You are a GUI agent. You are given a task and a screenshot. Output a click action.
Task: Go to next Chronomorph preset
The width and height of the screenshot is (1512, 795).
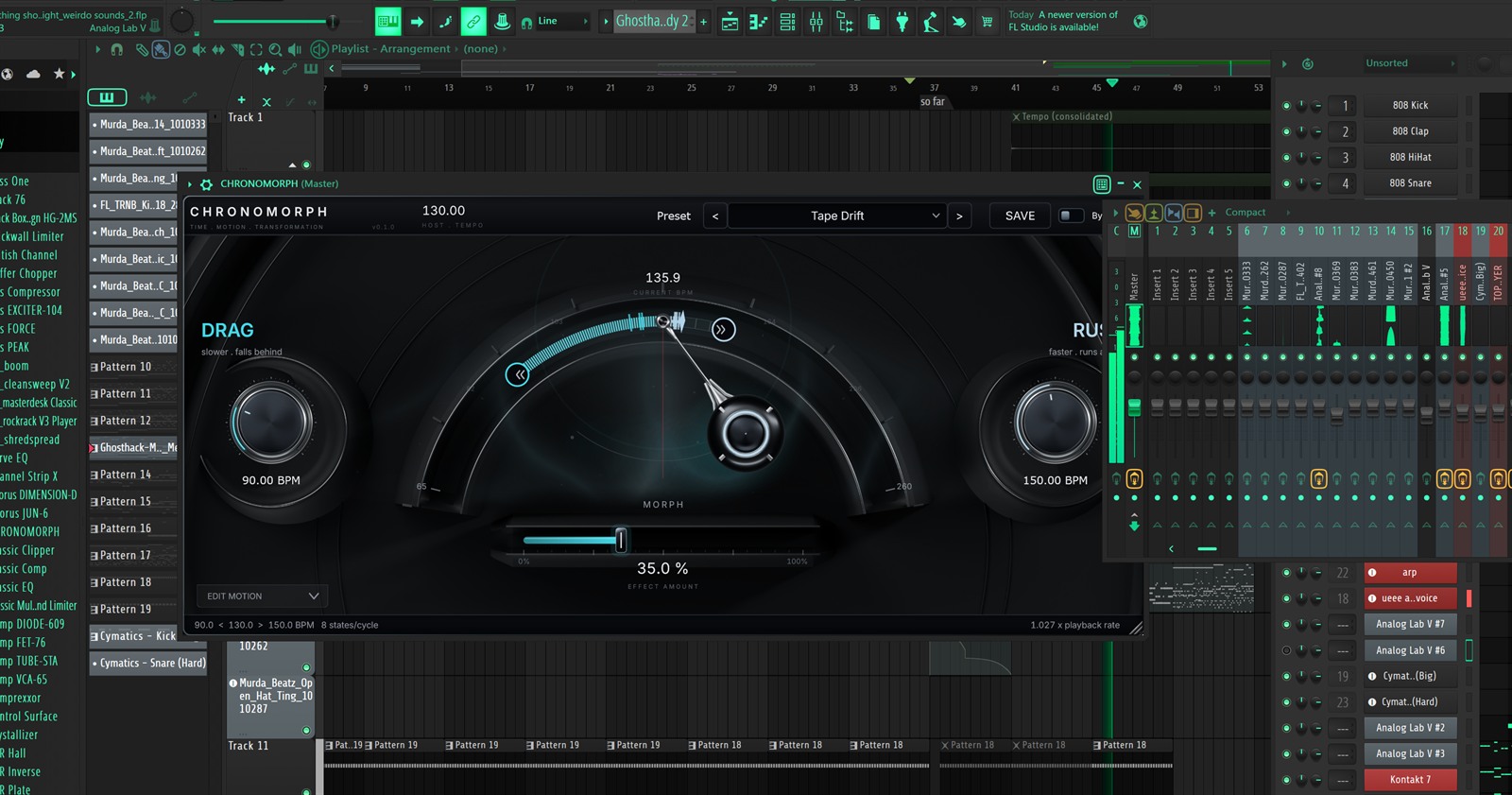(959, 216)
